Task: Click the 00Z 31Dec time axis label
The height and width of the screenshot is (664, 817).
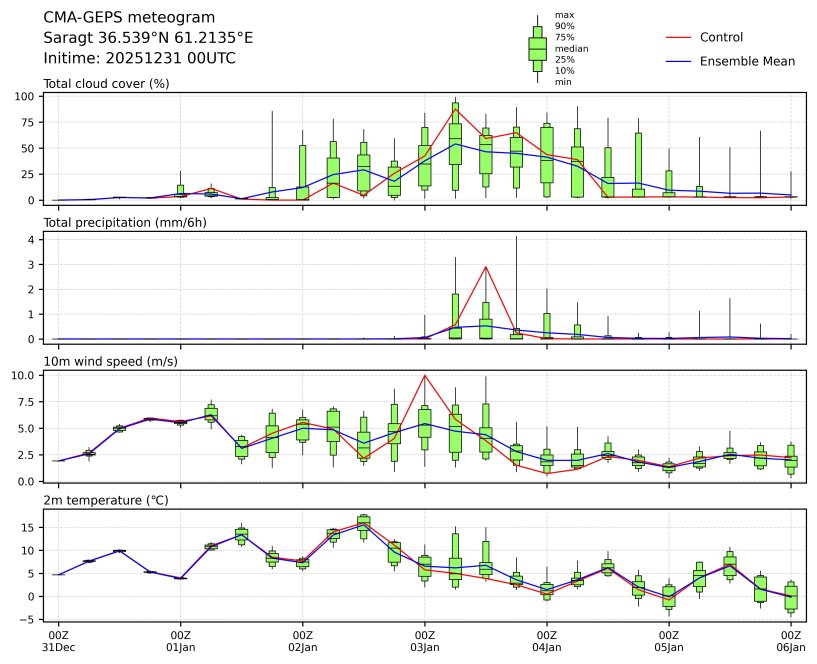Action: [x=59, y=641]
